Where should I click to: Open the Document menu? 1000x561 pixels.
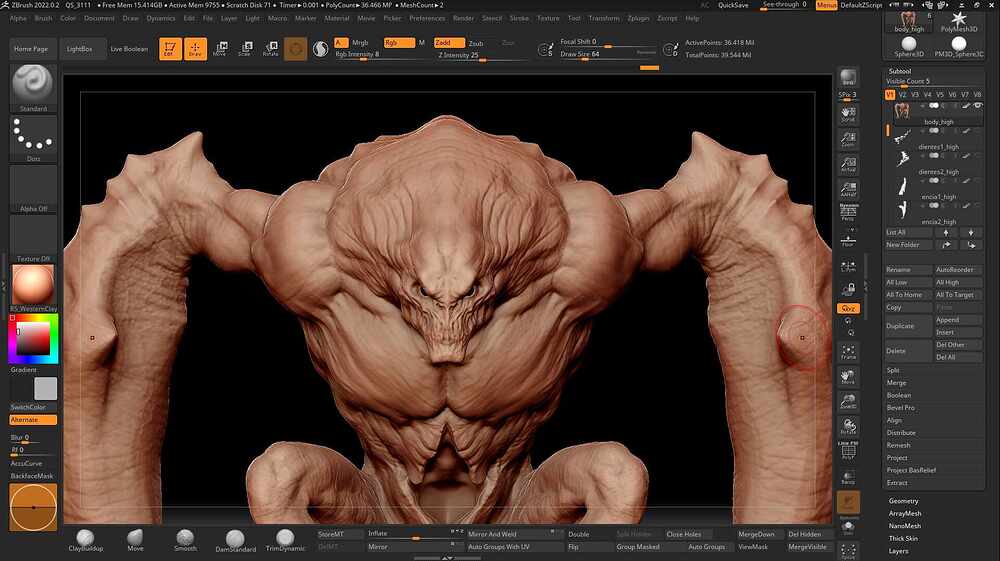click(x=99, y=18)
